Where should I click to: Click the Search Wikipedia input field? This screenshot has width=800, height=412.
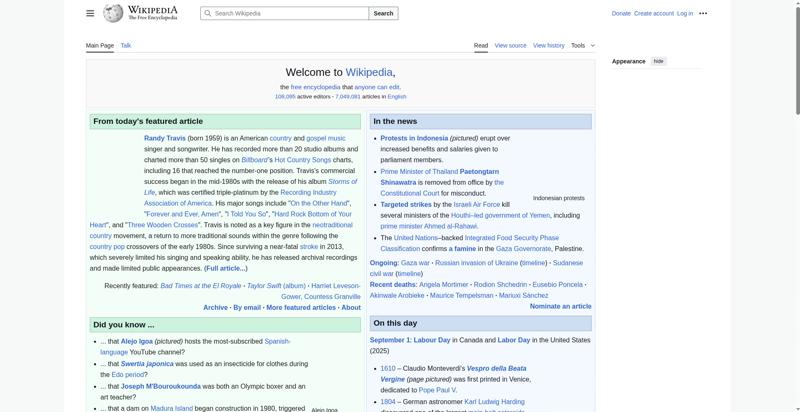285,13
